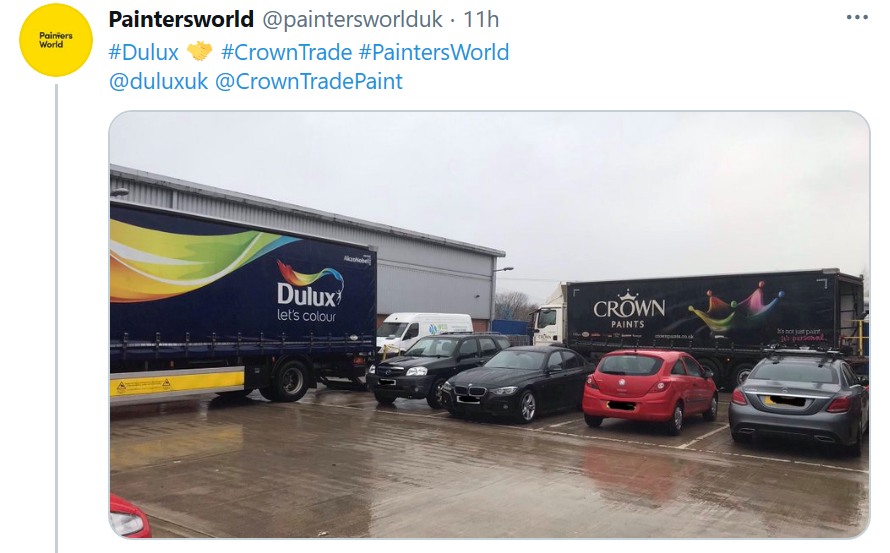Open the 11h tweet timestamp
This screenshot has height=553, width=890.
click(x=481, y=20)
